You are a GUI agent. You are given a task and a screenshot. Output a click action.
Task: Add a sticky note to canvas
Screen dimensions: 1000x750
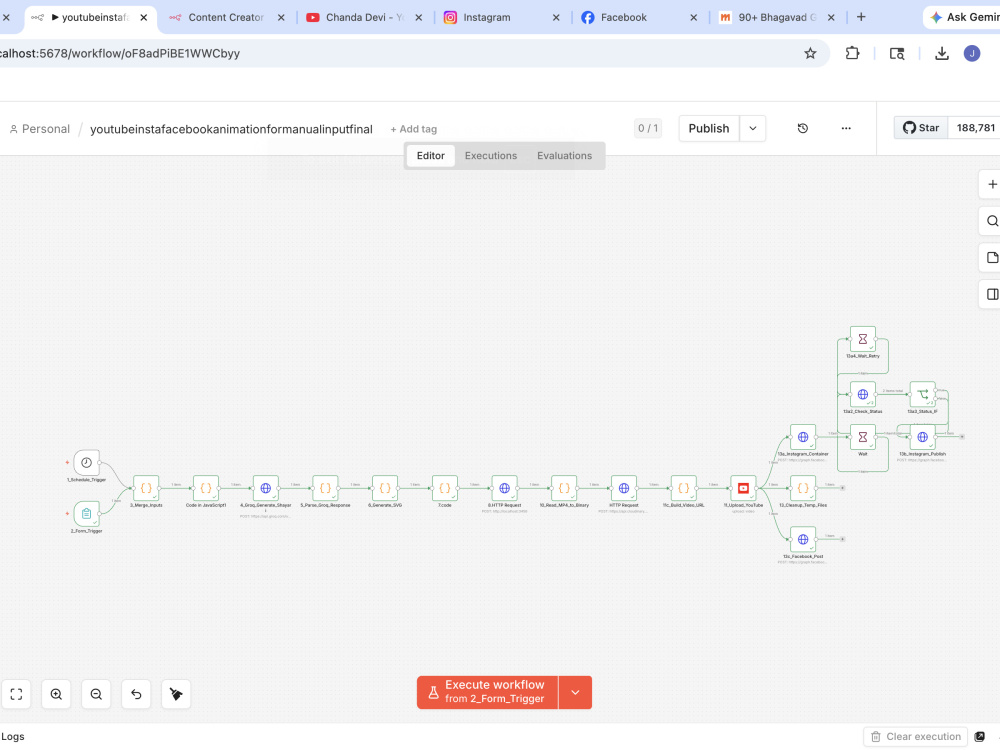pos(992,258)
